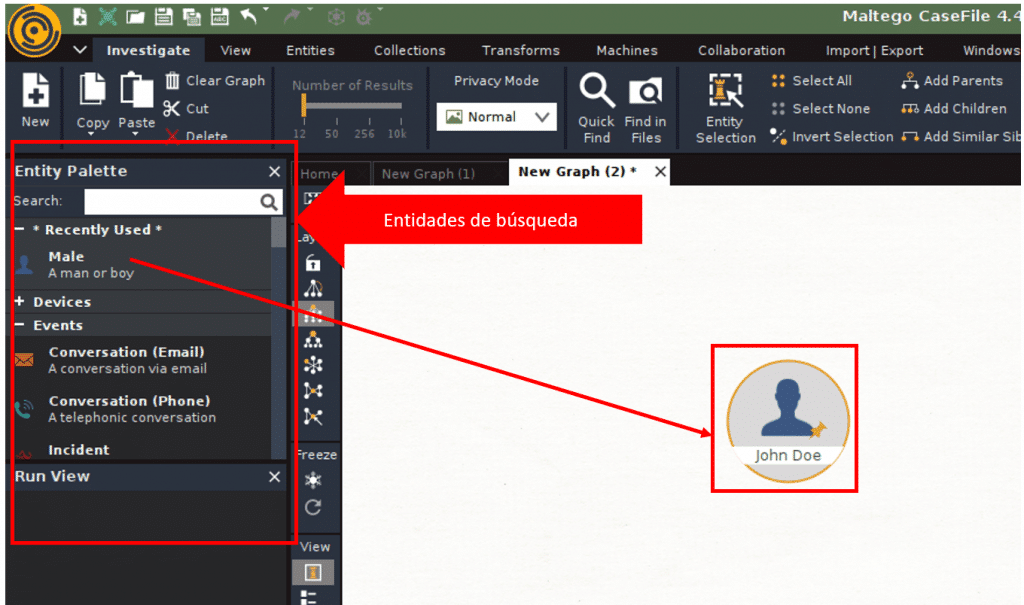This screenshot has height=605, width=1024.
Task: Click Add Parents
Action: point(952,80)
